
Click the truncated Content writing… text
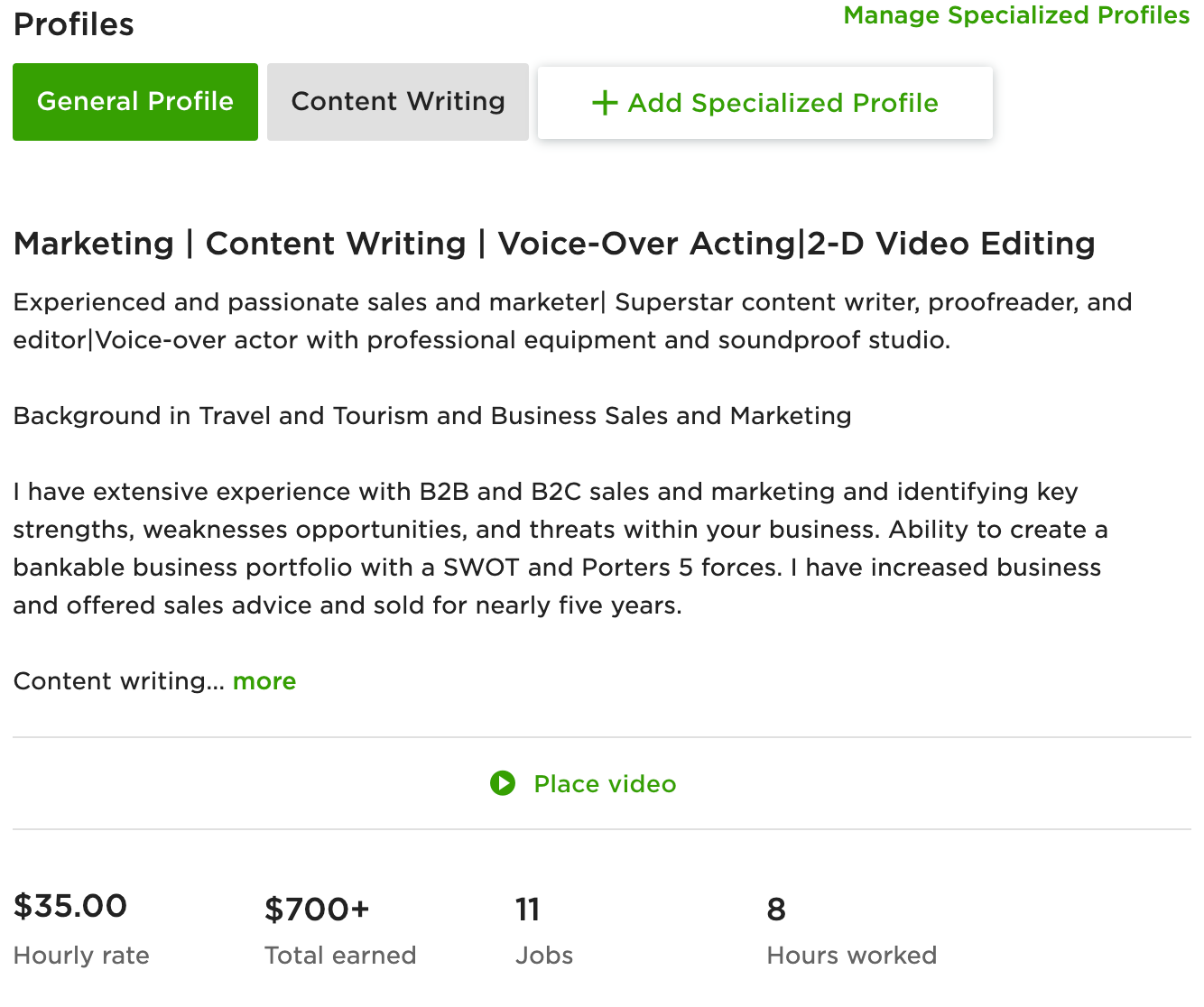[x=118, y=681]
